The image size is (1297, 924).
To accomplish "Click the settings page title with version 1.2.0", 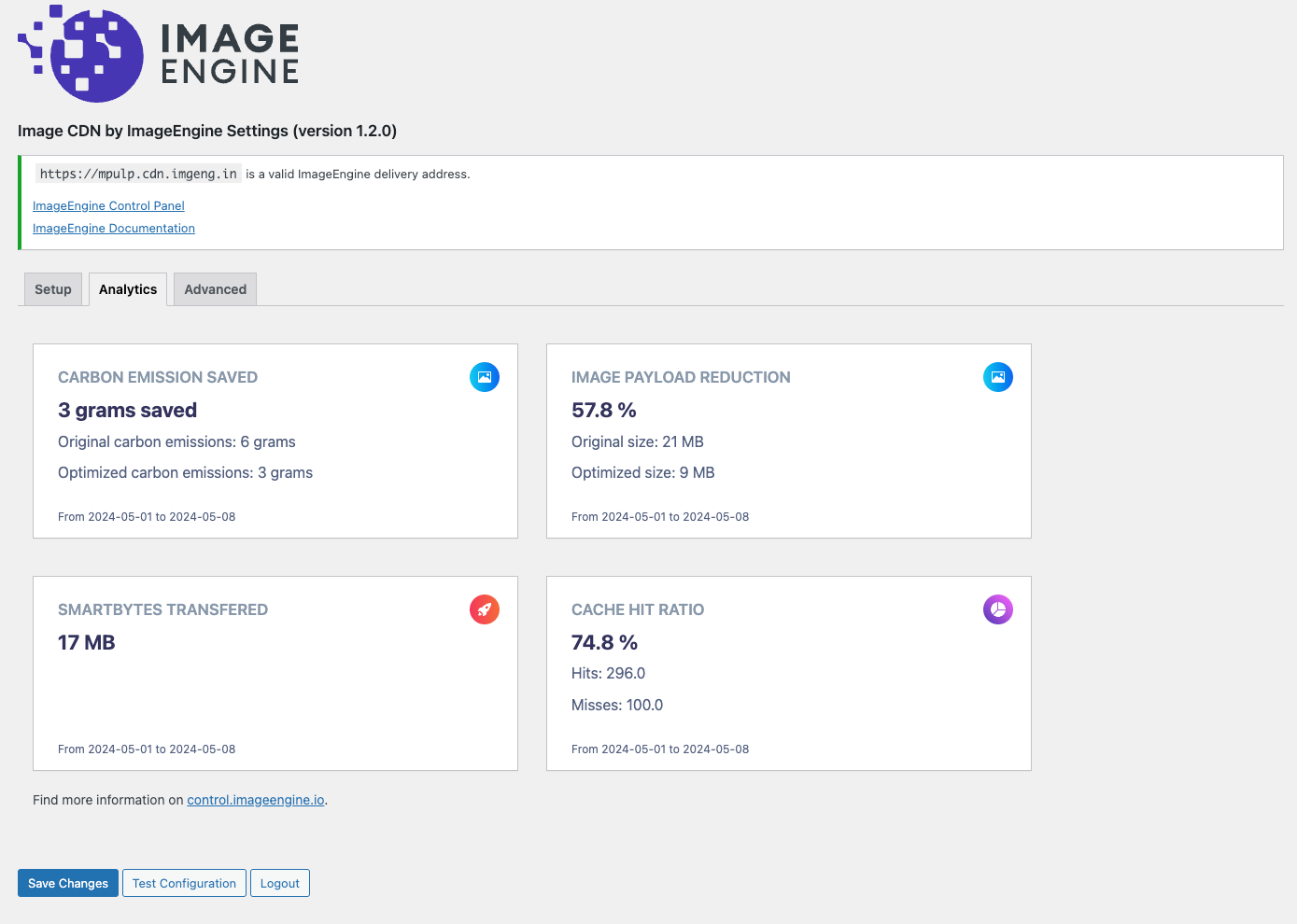I will [207, 131].
